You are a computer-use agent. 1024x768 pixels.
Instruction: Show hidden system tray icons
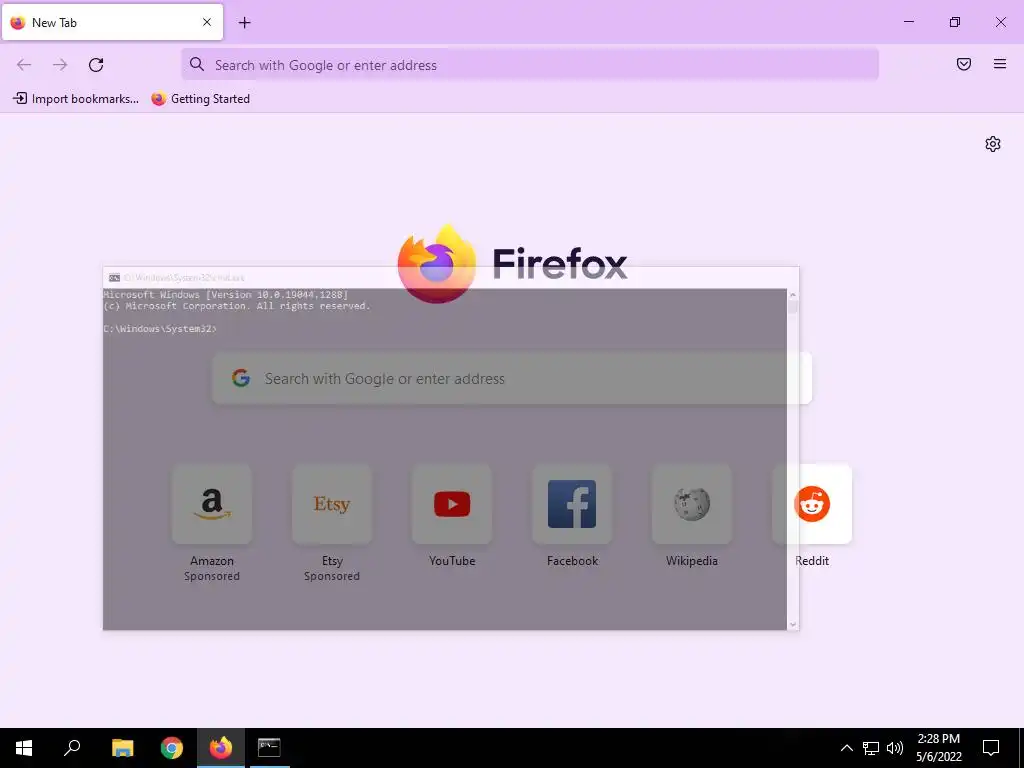point(846,748)
